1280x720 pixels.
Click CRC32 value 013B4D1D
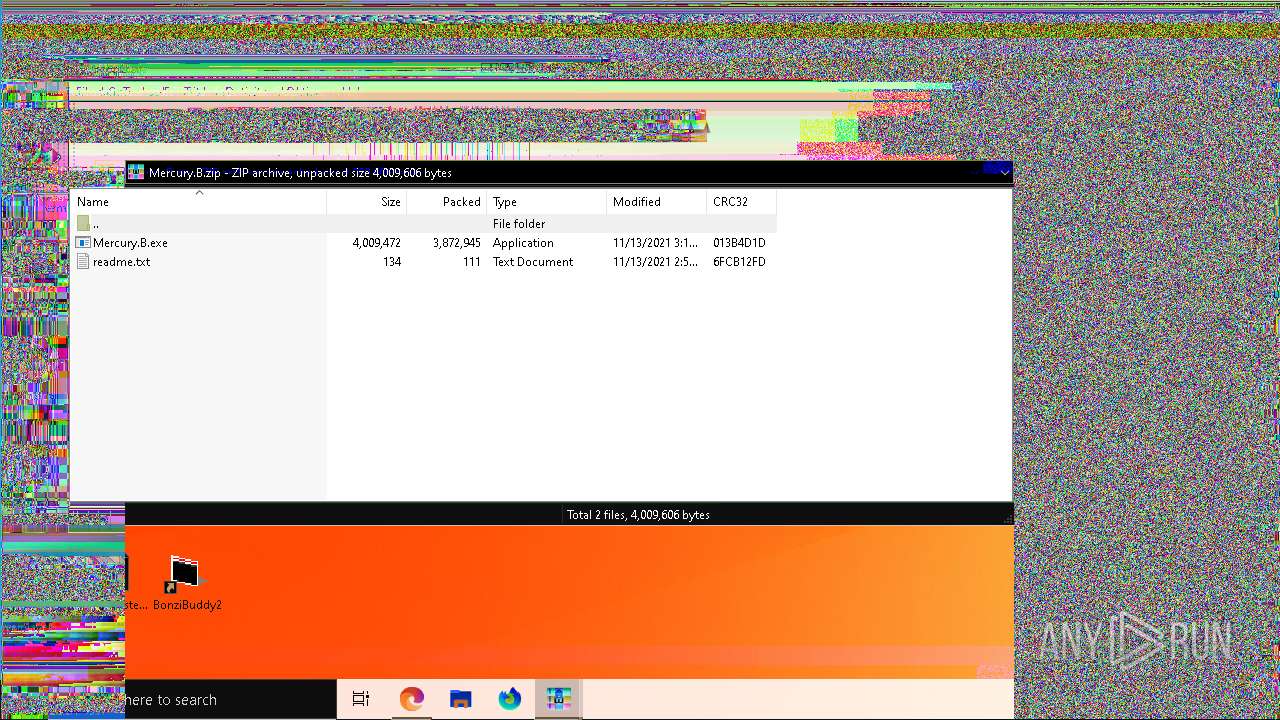tap(739, 243)
